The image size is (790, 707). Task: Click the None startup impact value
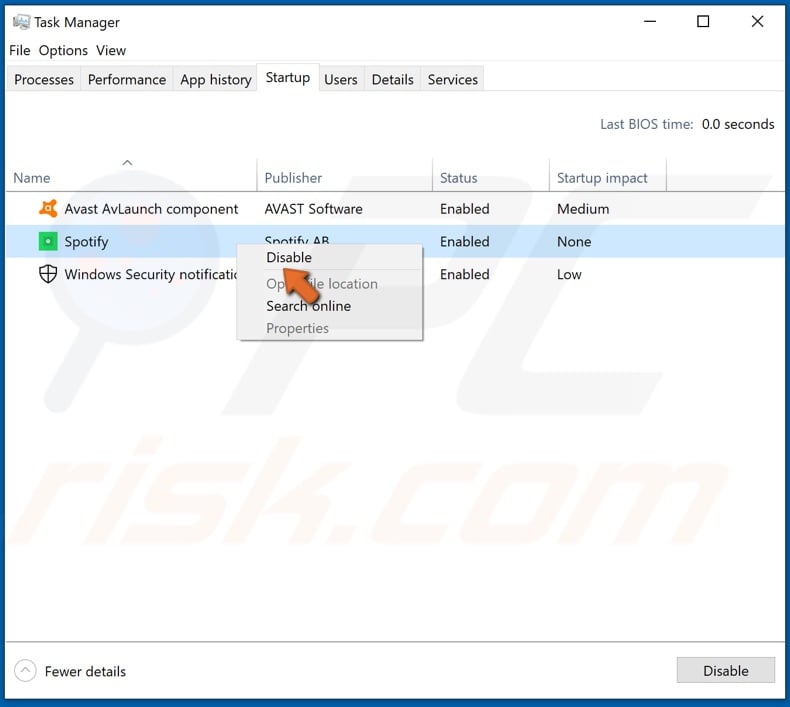574,241
